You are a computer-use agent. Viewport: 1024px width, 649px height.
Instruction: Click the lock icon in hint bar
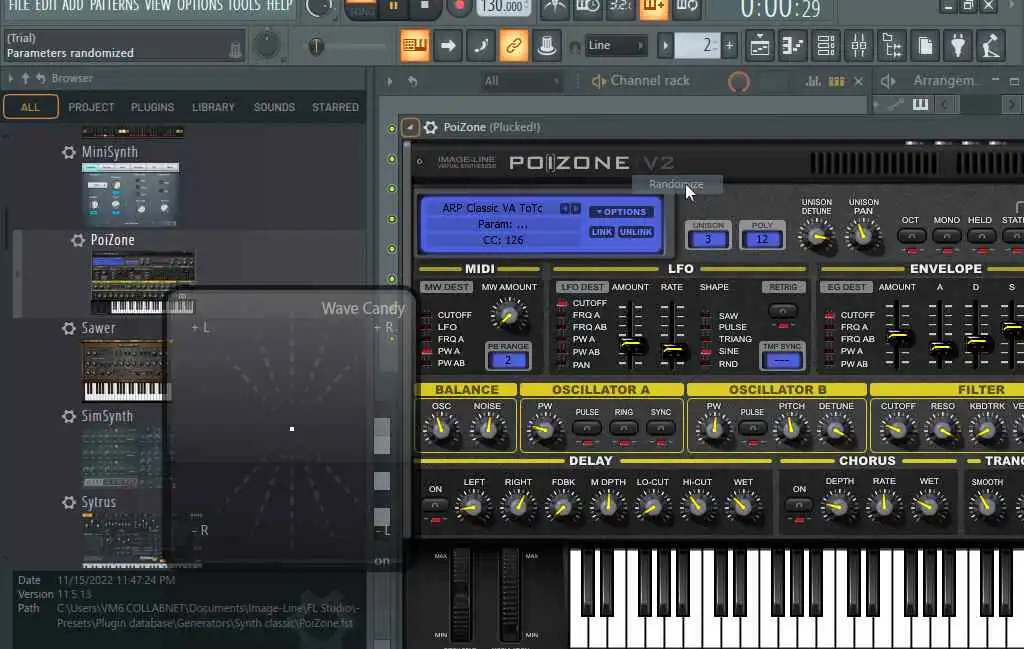click(236, 50)
